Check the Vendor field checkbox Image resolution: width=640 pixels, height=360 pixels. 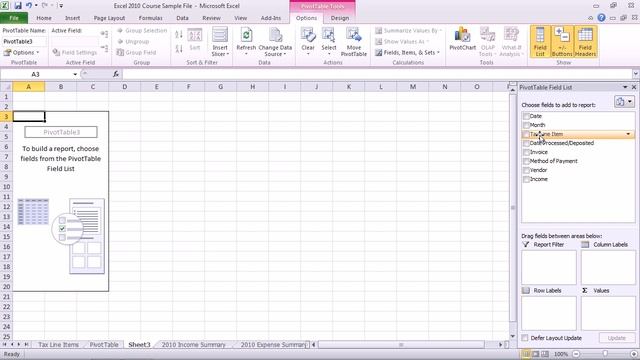[x=526, y=170]
